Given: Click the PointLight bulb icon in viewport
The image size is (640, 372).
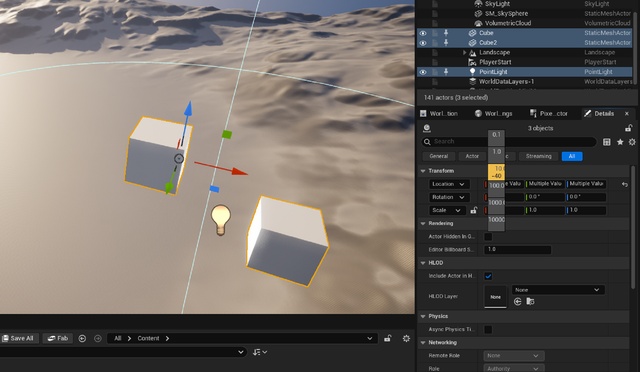Looking at the screenshot, I should (x=221, y=220).
